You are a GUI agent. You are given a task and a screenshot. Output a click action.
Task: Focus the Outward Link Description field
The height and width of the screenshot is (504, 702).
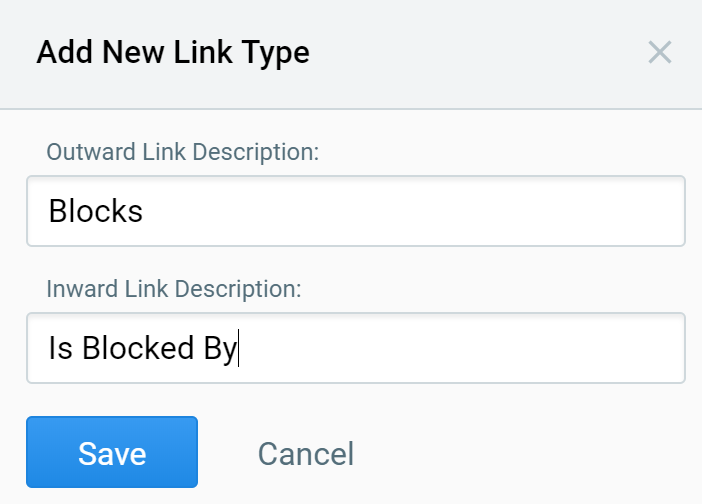click(x=355, y=211)
